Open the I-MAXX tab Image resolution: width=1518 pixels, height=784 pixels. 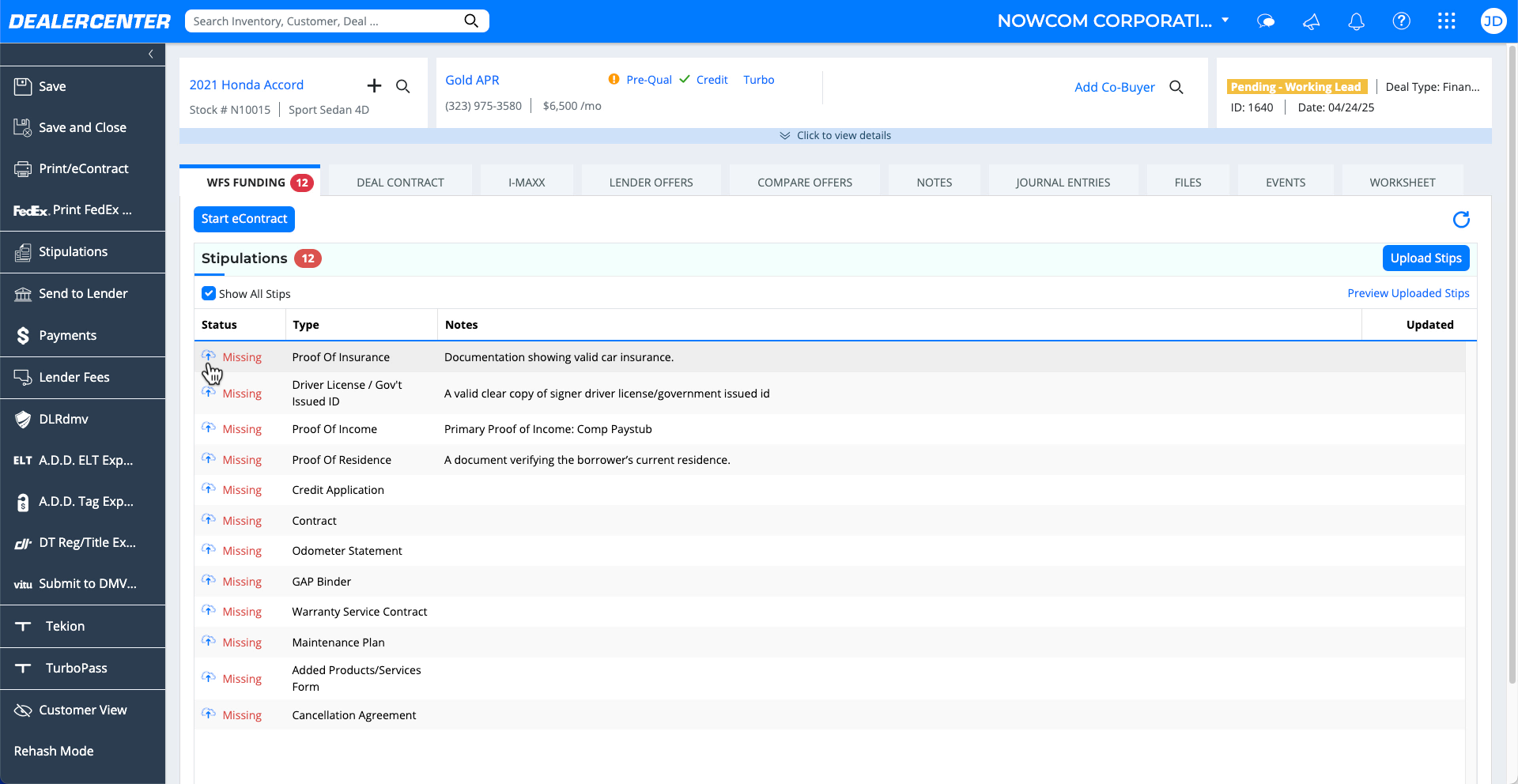(527, 183)
